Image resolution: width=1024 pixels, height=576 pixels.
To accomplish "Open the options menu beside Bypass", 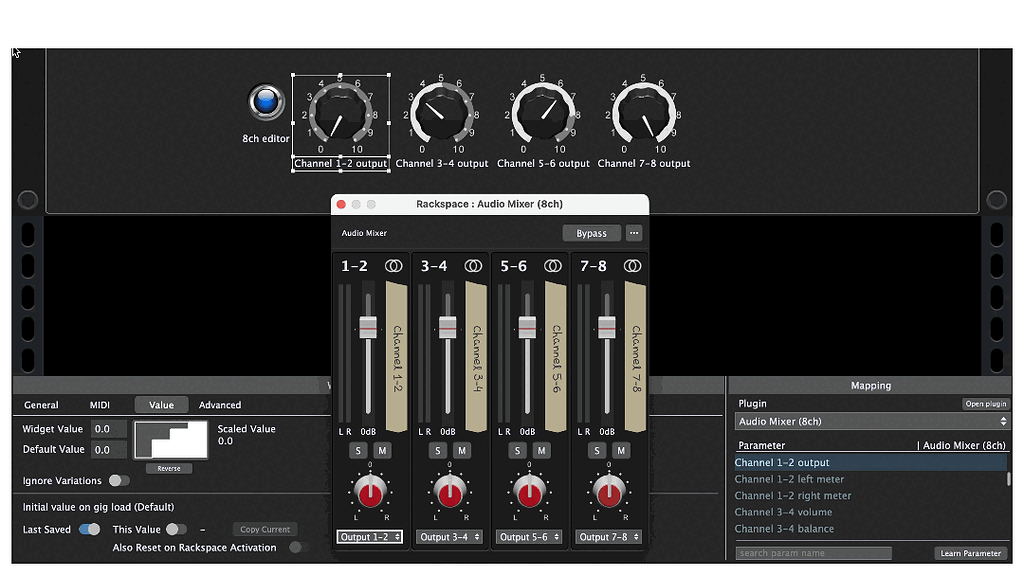I will (x=634, y=233).
